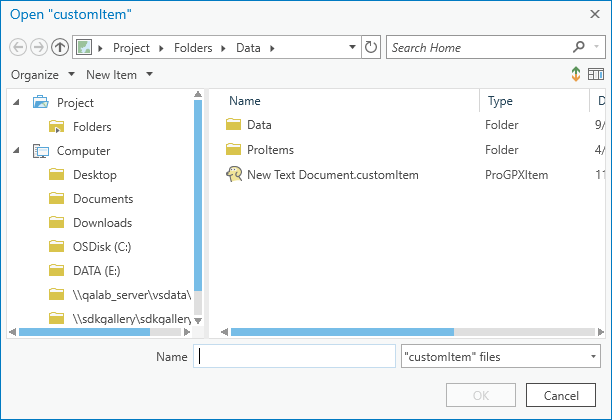Collapse the Project tree node
The width and height of the screenshot is (612, 420).
[x=18, y=103]
